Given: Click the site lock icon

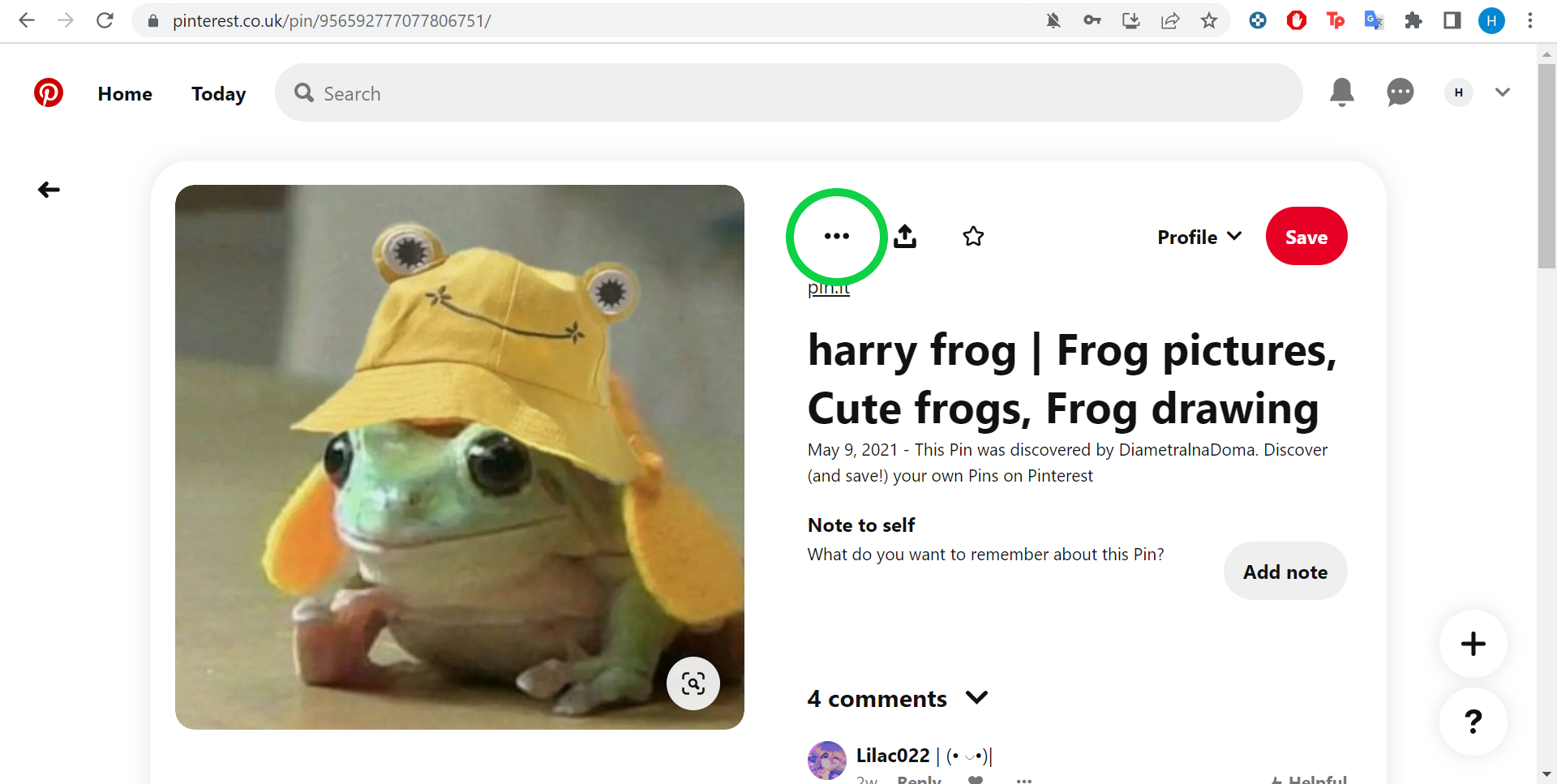Looking at the screenshot, I should pos(152,21).
